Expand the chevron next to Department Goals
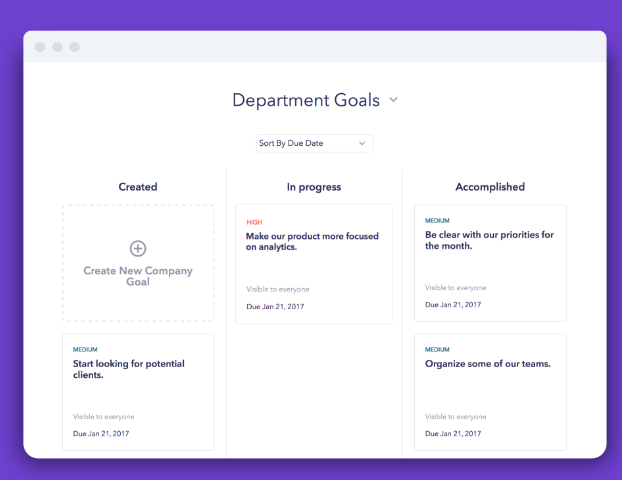This screenshot has height=480, width=622. click(393, 100)
